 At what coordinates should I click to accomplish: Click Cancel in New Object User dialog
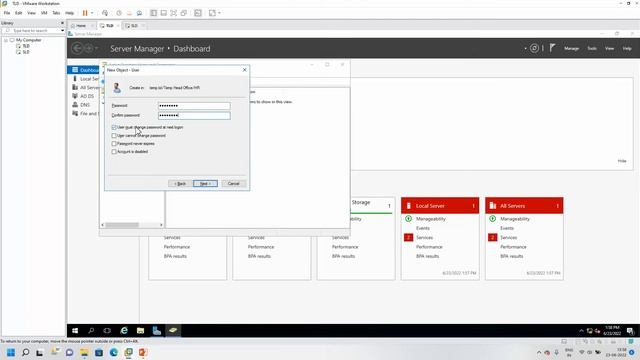tap(233, 184)
